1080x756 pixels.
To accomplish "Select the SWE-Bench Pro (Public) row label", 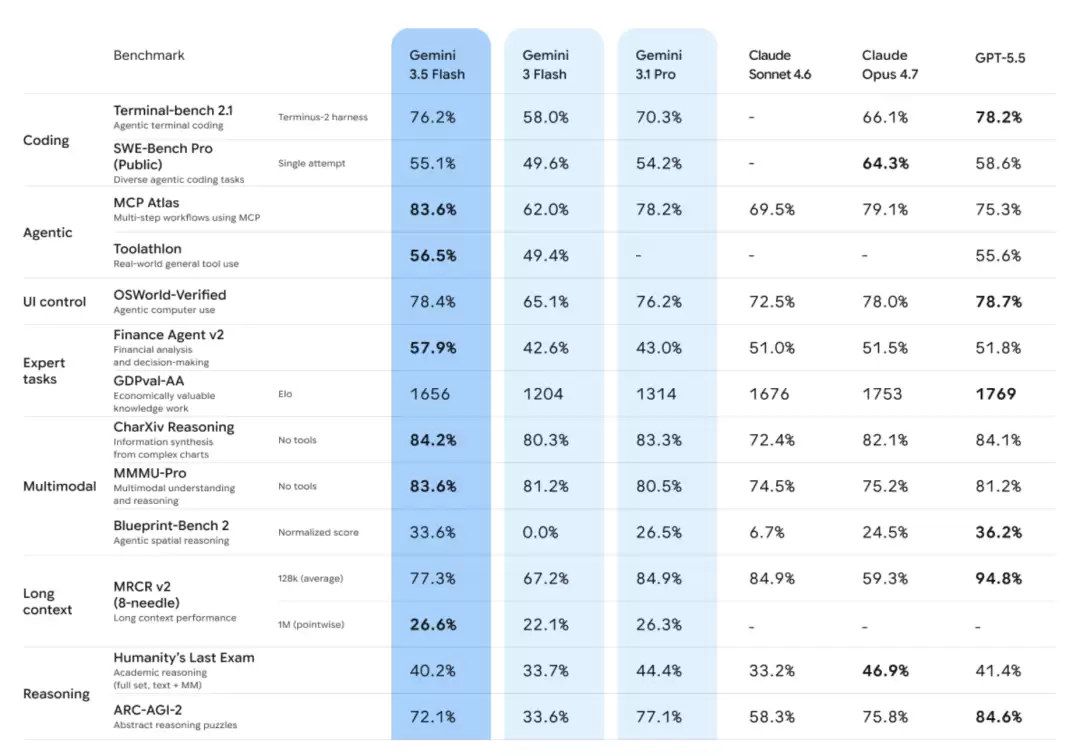I will (163, 156).
